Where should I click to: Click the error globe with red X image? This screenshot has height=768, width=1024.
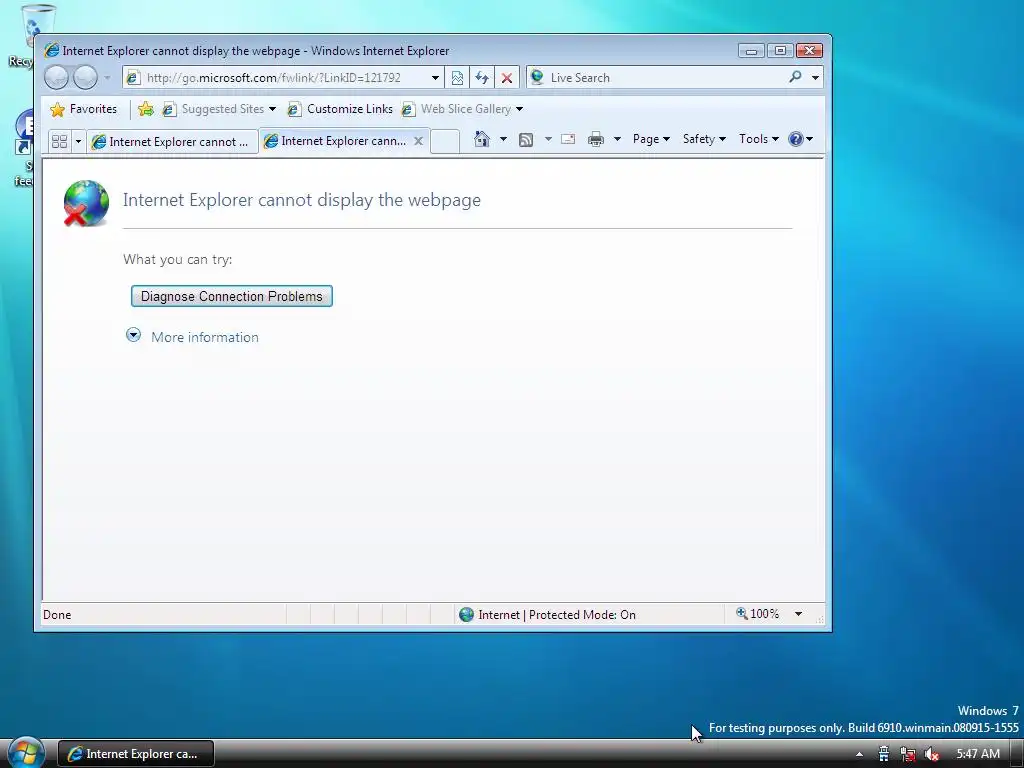coord(86,203)
